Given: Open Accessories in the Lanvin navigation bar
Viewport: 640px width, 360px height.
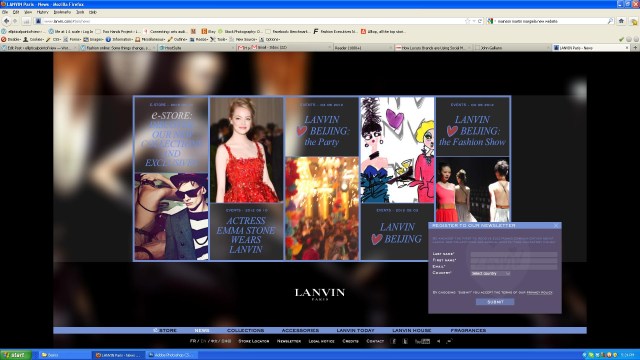Looking at the screenshot, I should pyautogui.click(x=300, y=331).
